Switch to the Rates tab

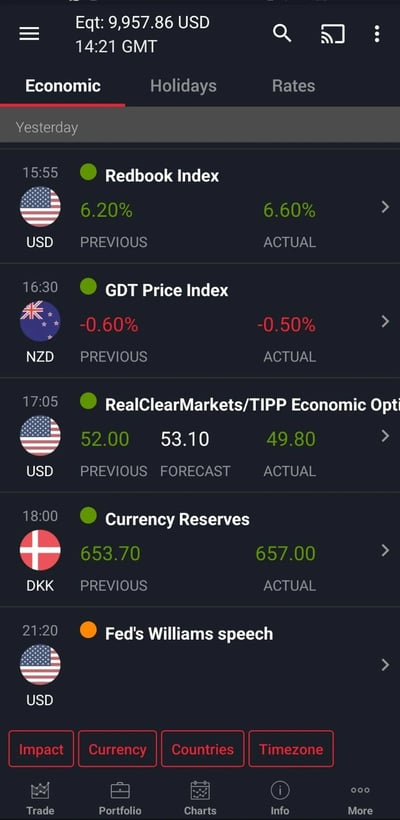click(x=293, y=86)
